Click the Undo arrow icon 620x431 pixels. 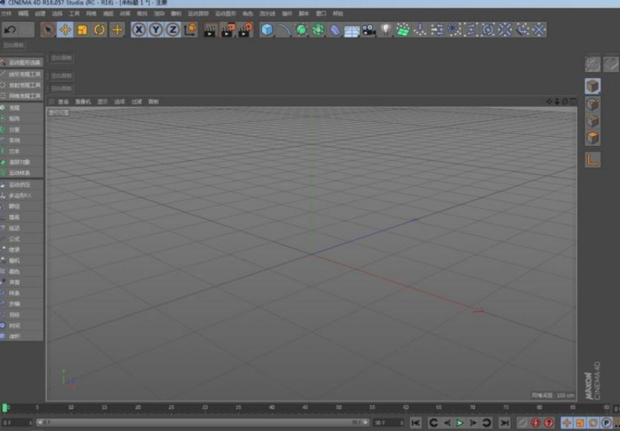click(x=10, y=30)
